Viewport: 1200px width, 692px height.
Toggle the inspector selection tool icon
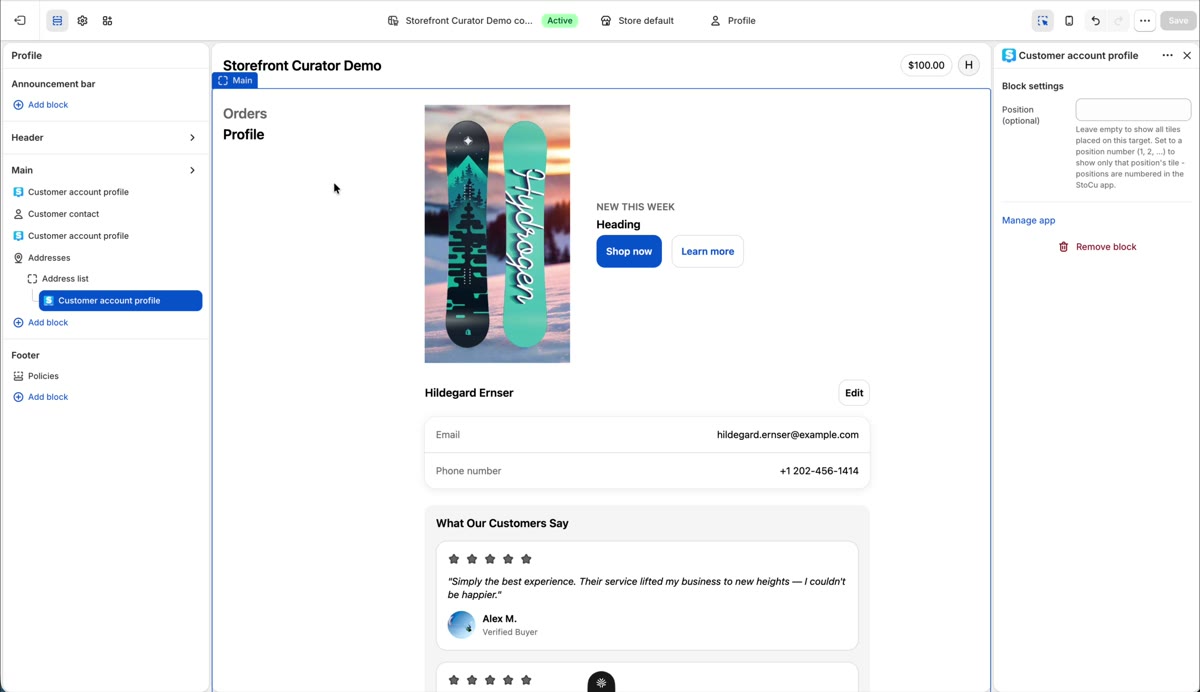[x=1043, y=21]
